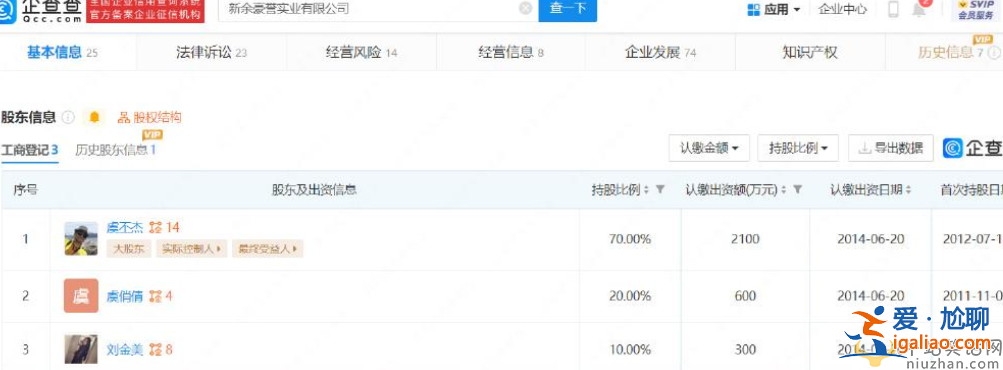Open shareholder 刘金美 profile link
Image resolution: width=1003 pixels, height=370 pixels.
[x=125, y=350]
